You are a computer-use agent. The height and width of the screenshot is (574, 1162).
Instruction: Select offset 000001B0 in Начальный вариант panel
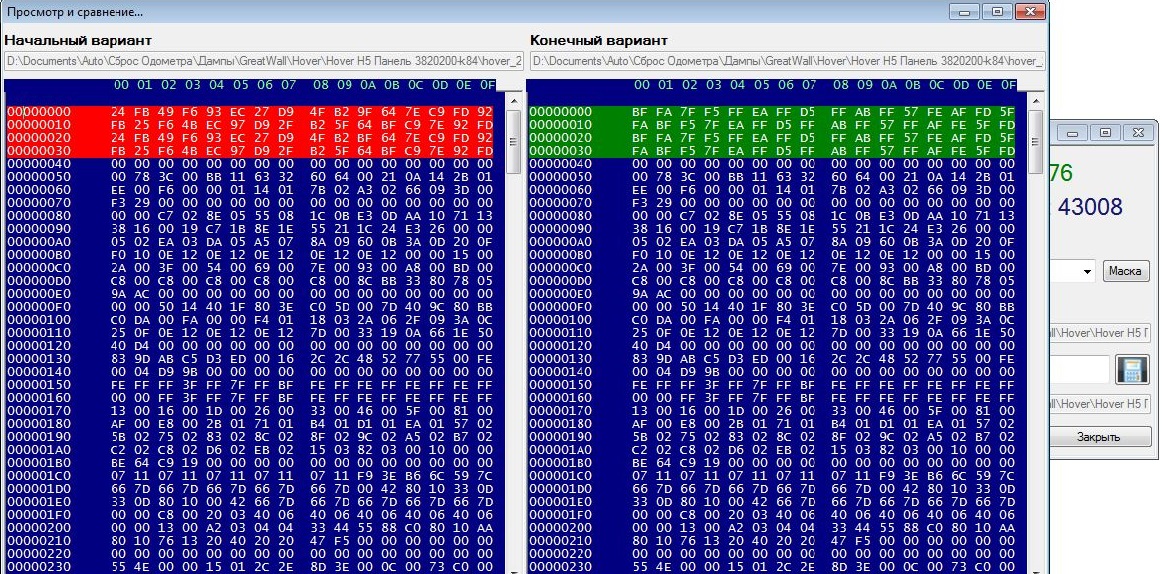40,462
